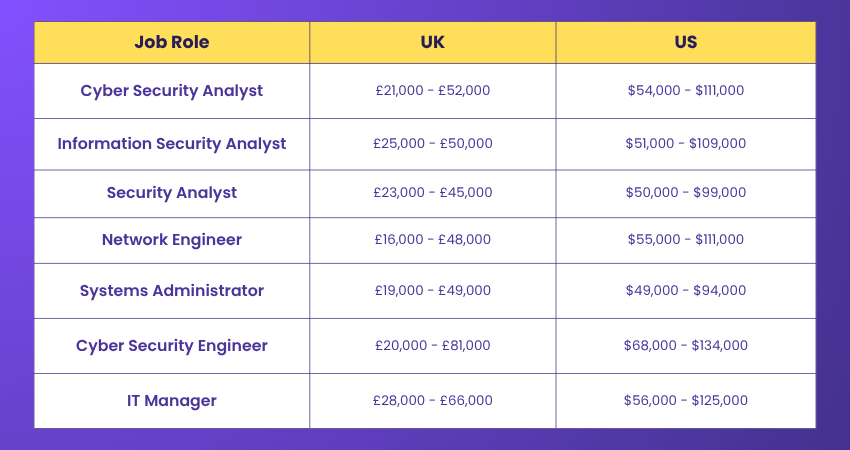The height and width of the screenshot is (450, 850).
Task: Select the $56,000 - $125,000 US cell
Action: point(686,401)
